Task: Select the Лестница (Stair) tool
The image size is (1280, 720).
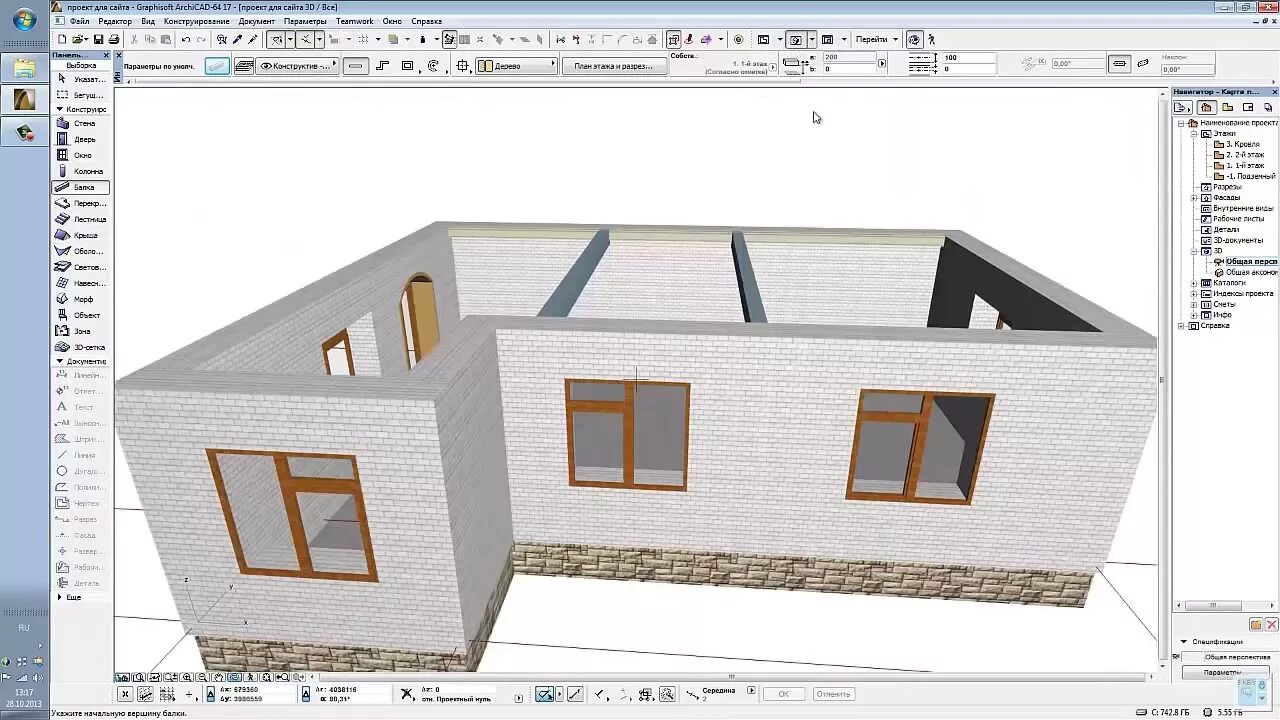Action: (80, 219)
